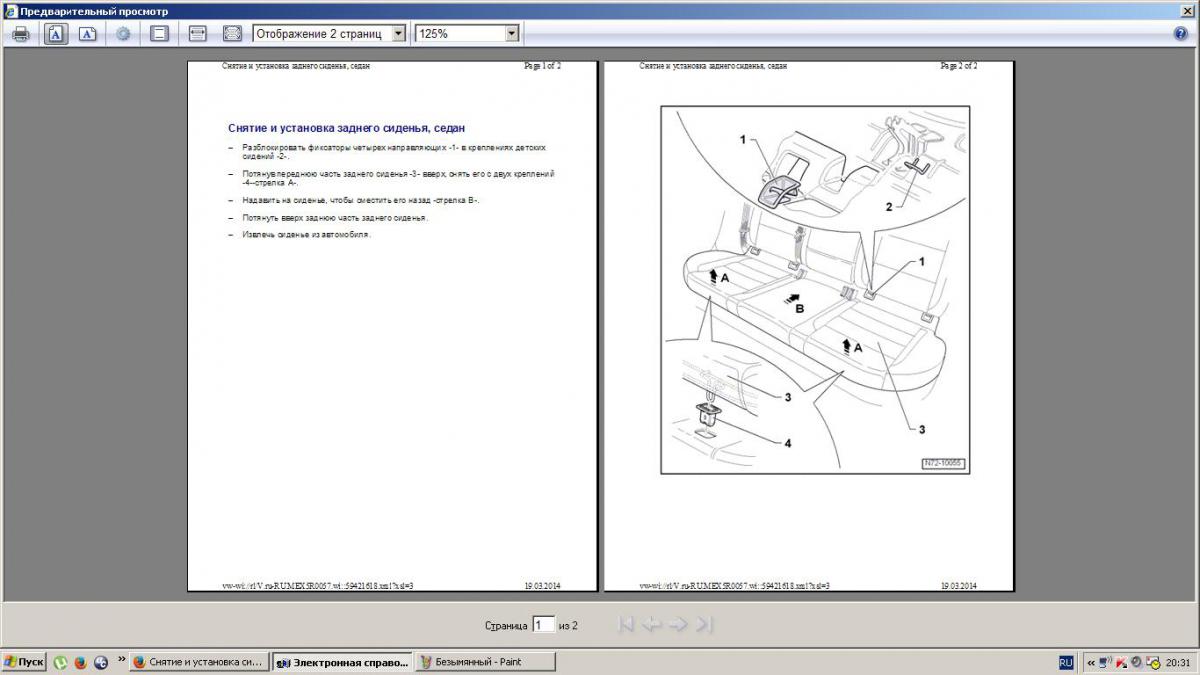Click the date 19.03.2014 on page 1 footer

(542, 586)
